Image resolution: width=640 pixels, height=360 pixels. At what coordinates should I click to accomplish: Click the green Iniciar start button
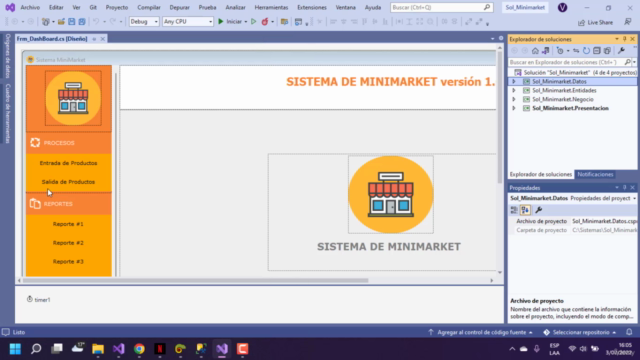(230, 22)
